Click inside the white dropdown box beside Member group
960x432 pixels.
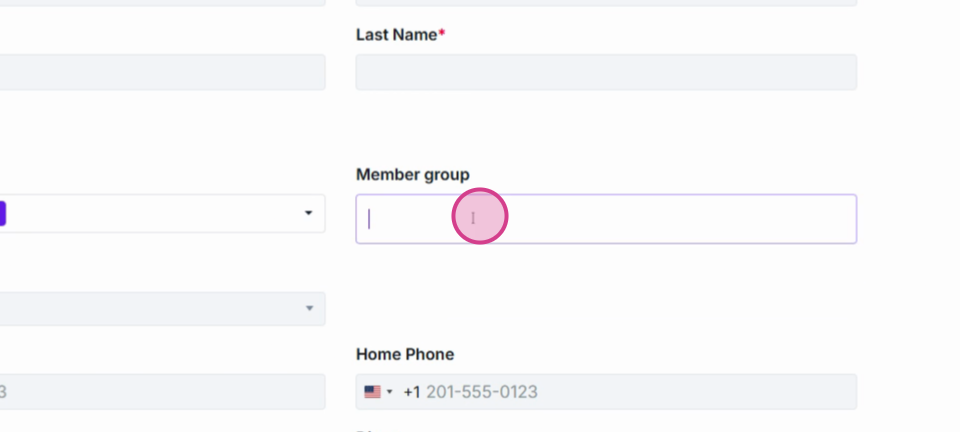pyautogui.click(x=163, y=214)
